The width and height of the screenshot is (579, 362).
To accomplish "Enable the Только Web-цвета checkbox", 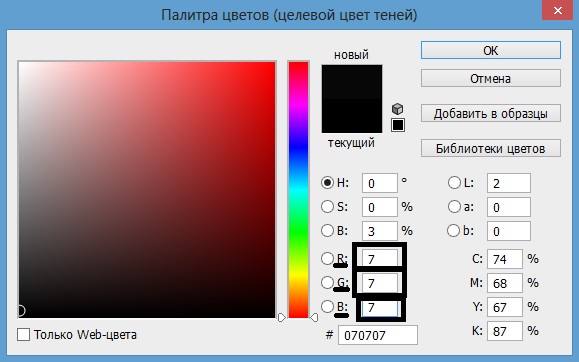I will click(24, 335).
